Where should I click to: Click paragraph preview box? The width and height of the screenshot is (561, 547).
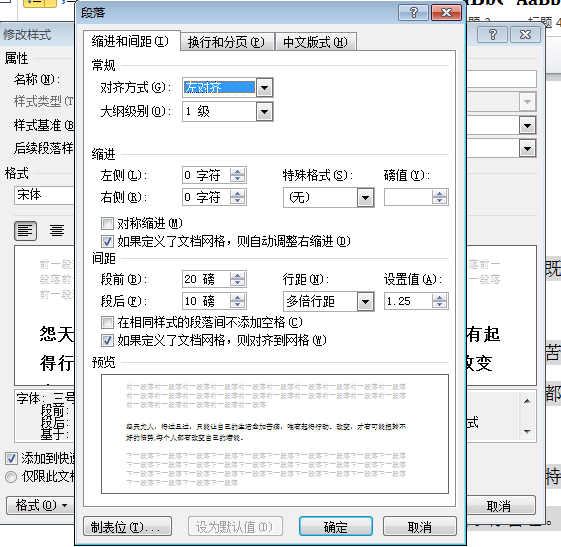(275, 434)
